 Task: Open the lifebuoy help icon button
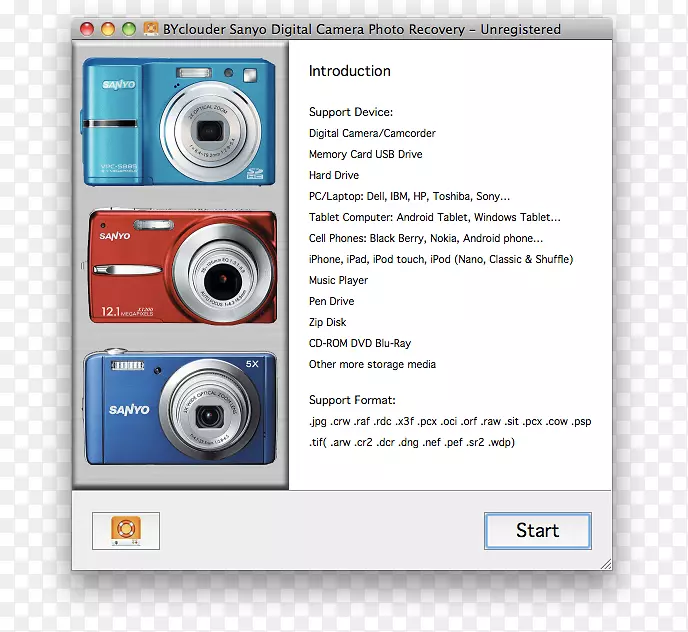pos(126,531)
